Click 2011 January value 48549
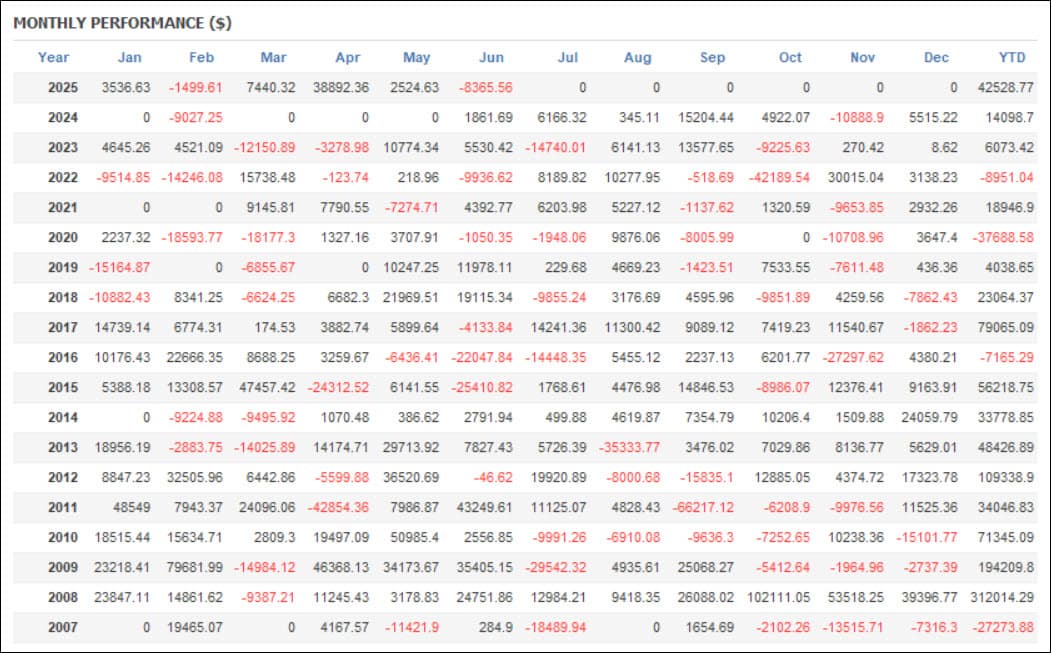This screenshot has width=1051, height=653. pyautogui.click(x=131, y=508)
